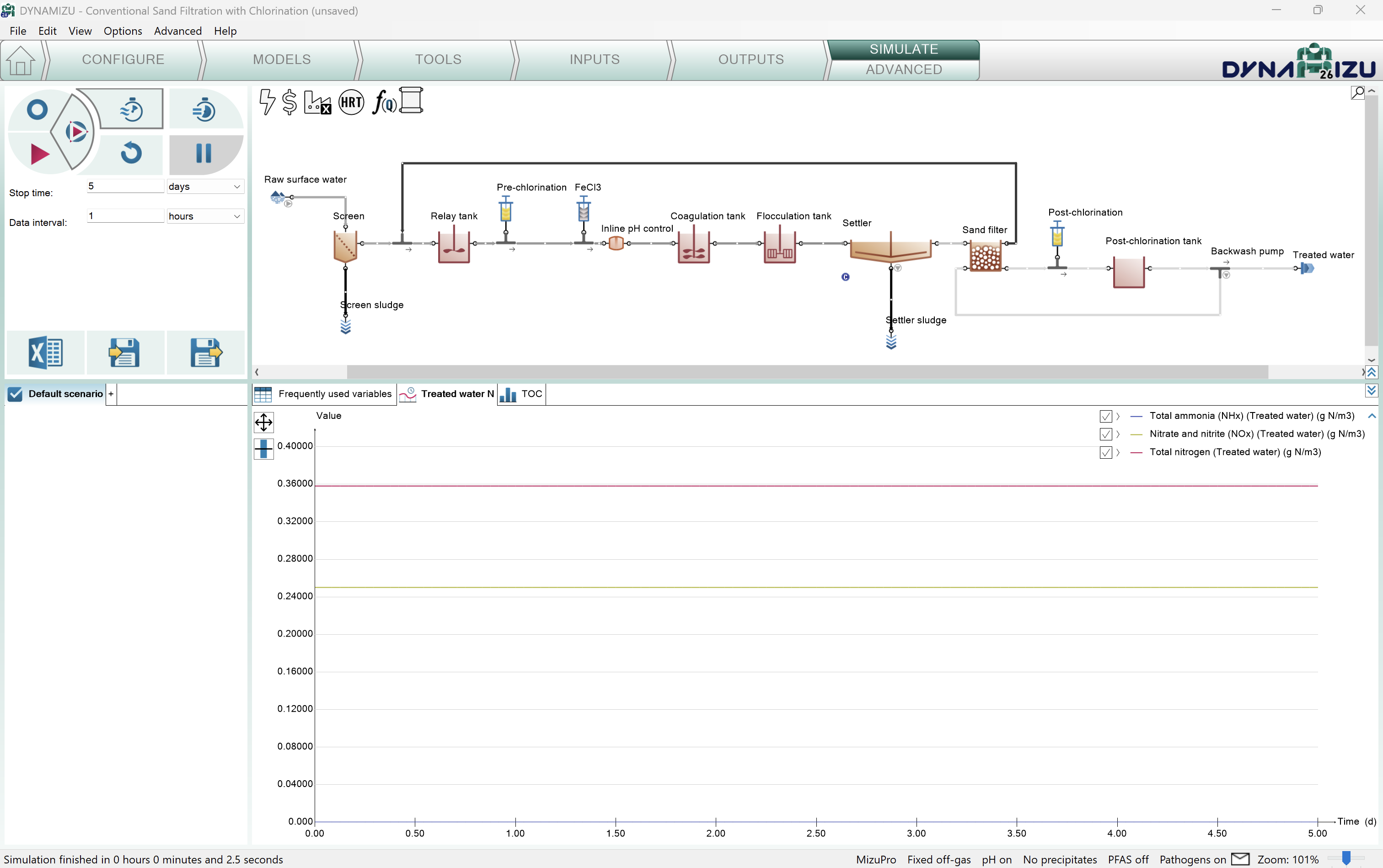Click the home icon
Viewport: 1383px width, 868px height.
(x=21, y=60)
